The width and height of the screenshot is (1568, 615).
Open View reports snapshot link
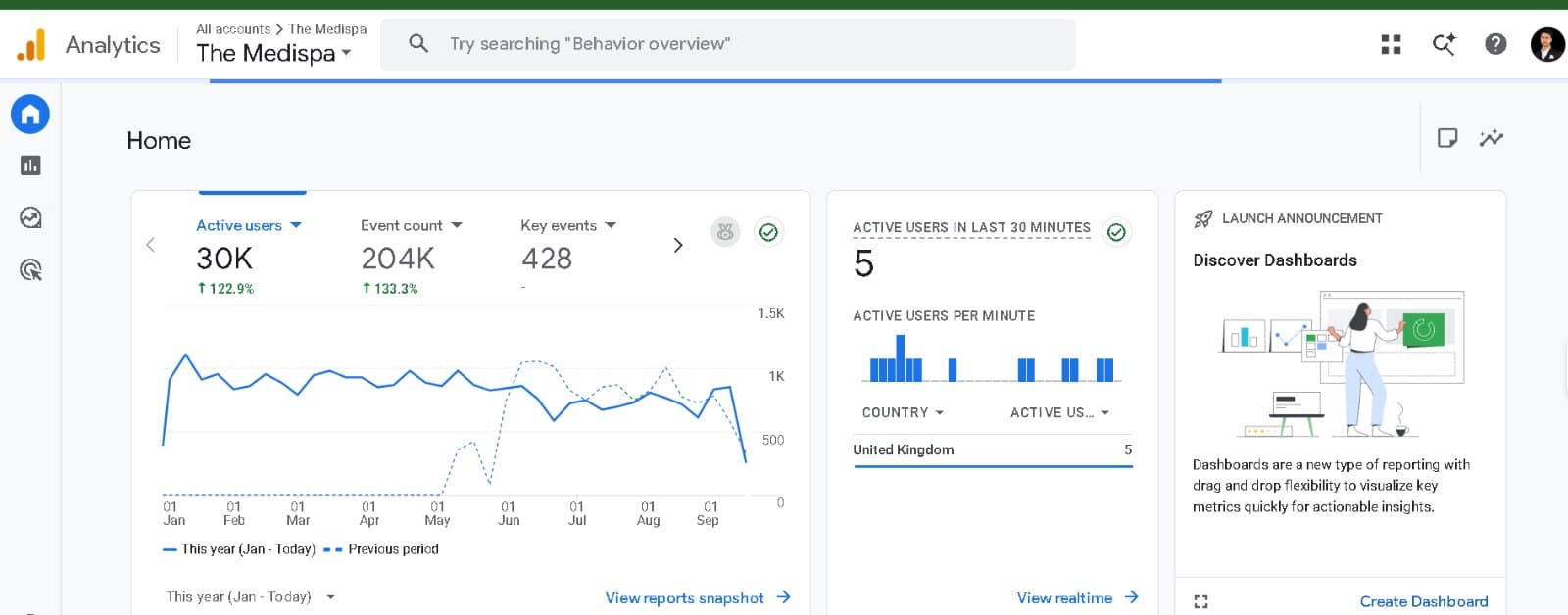(x=698, y=597)
